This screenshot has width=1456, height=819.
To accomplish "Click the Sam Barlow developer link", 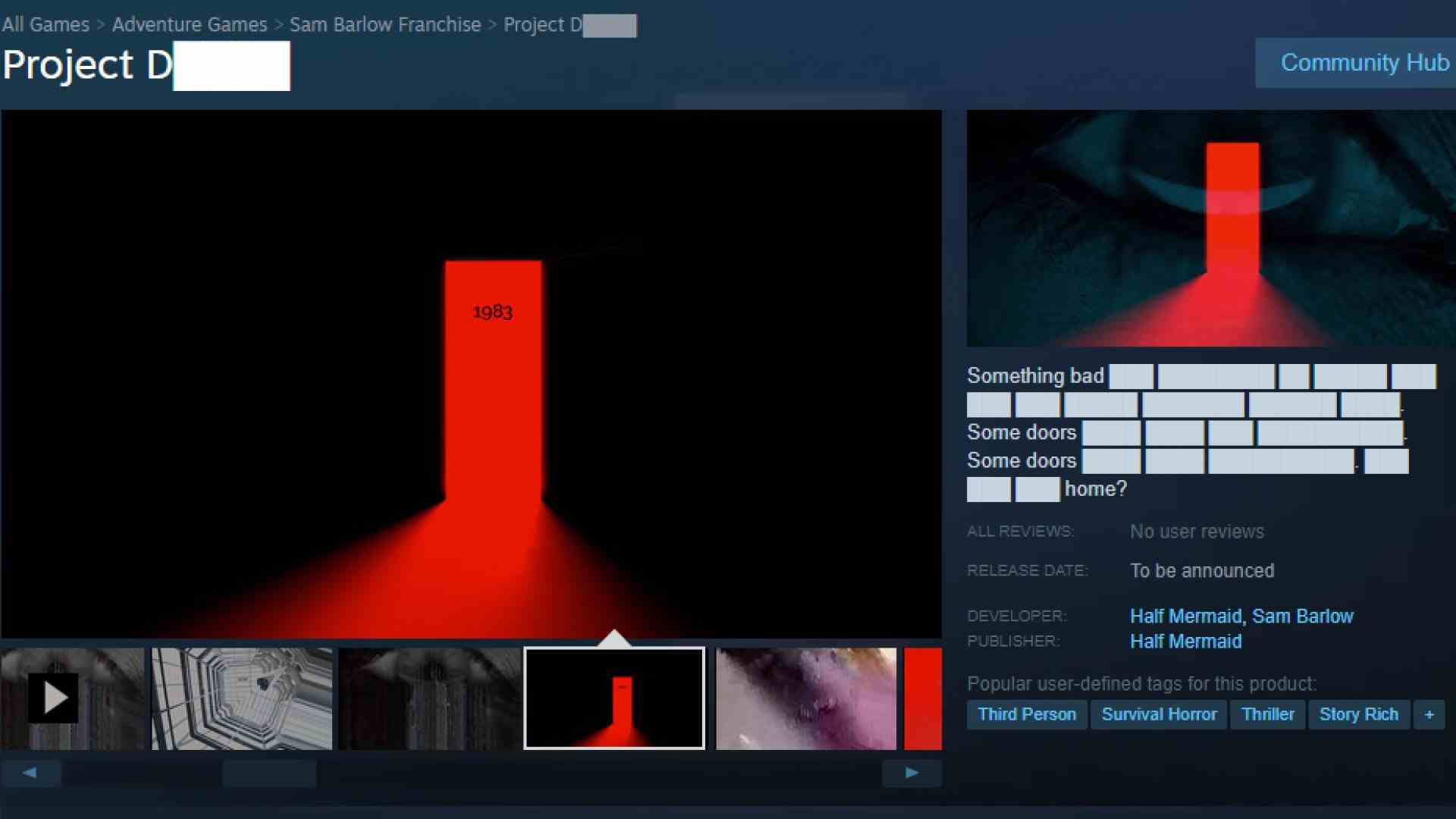I will coord(1303,616).
